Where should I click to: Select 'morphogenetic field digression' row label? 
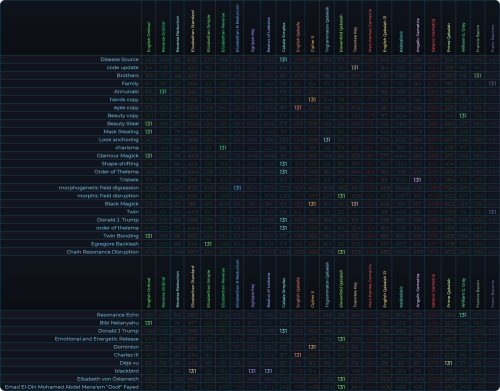pyautogui.click(x=99, y=188)
